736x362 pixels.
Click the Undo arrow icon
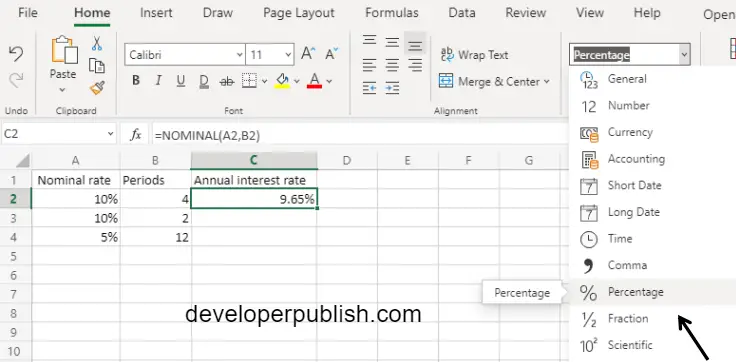pyautogui.click(x=16, y=54)
